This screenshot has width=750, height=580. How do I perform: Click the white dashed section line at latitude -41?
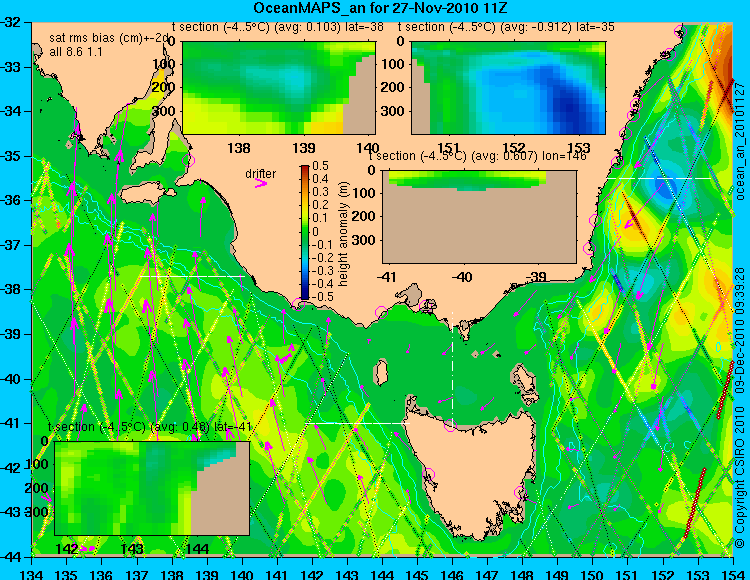(x=357, y=423)
